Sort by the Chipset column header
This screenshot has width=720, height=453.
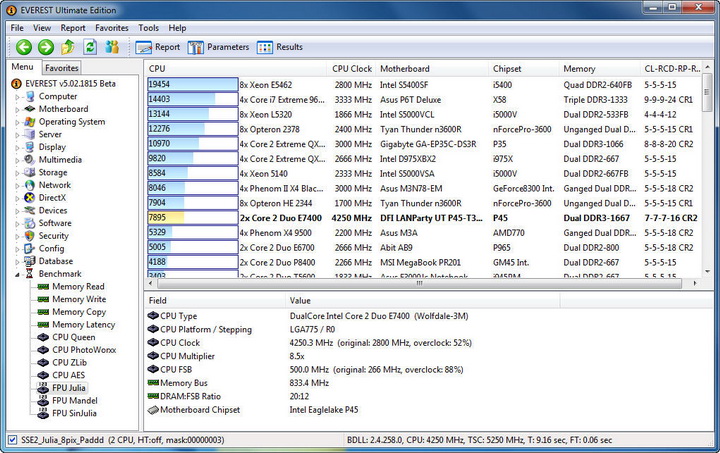tap(523, 68)
